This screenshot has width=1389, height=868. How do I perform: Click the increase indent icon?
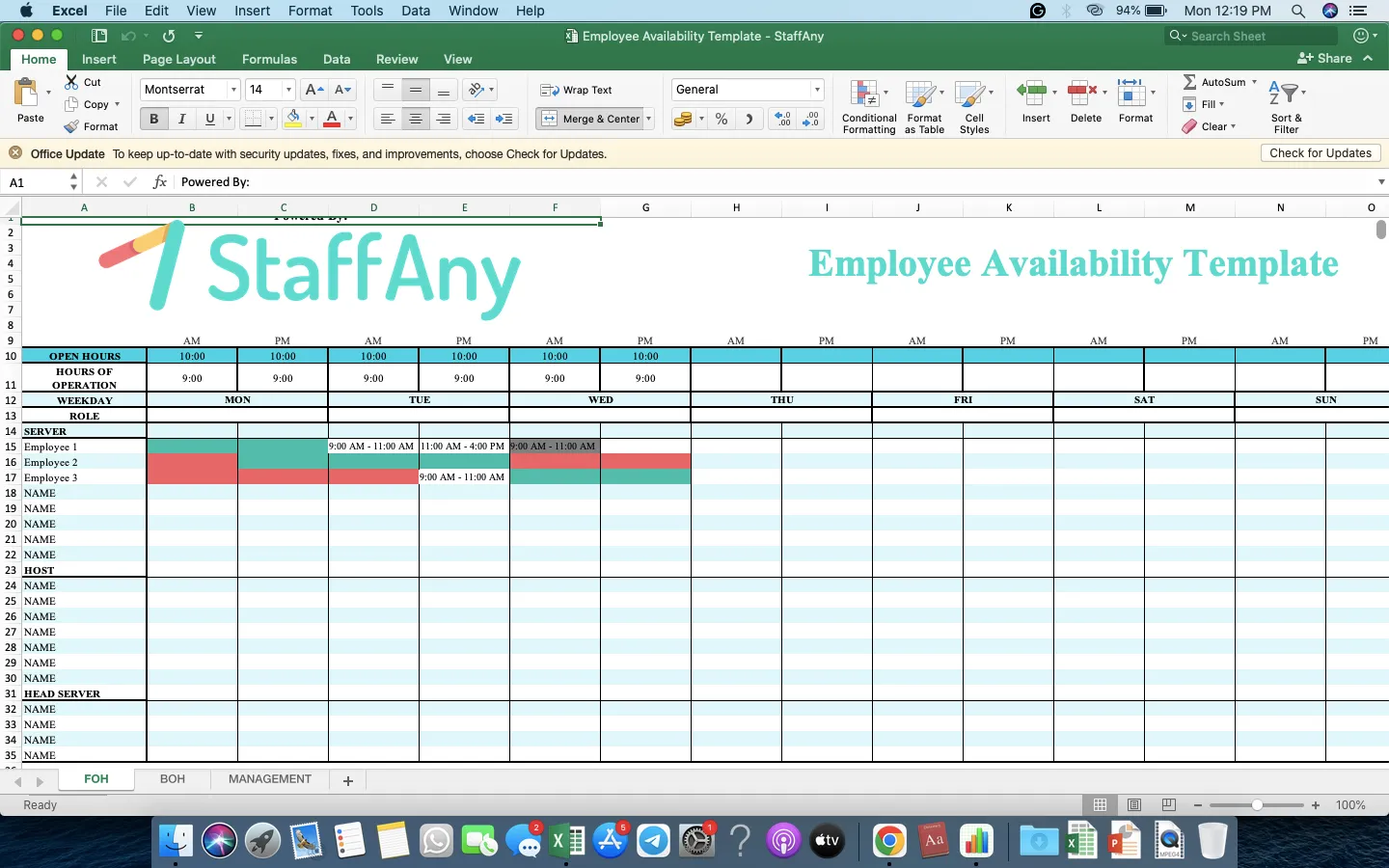click(504, 119)
